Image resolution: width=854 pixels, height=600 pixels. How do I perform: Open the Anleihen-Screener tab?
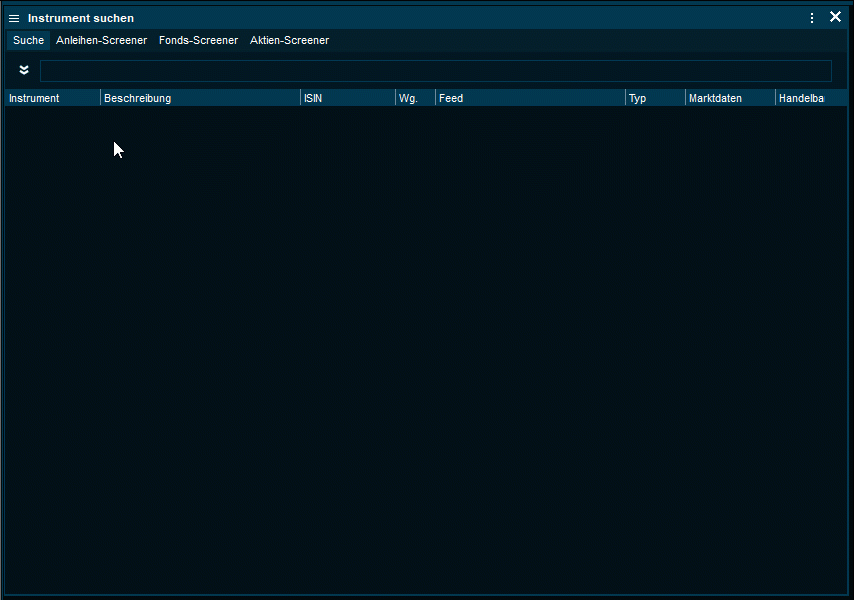(x=101, y=40)
